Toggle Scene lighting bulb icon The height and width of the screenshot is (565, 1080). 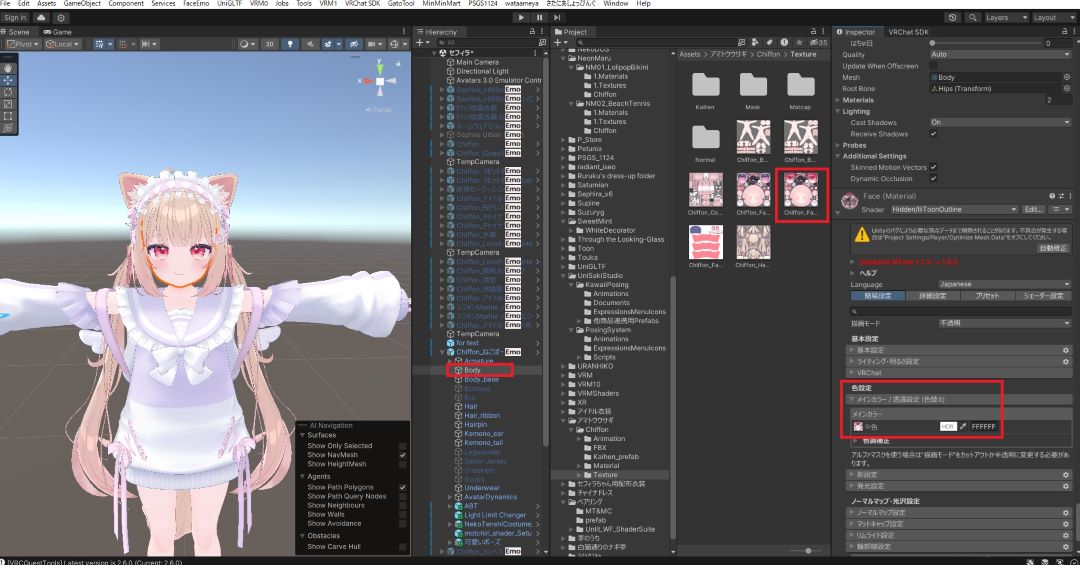point(290,44)
